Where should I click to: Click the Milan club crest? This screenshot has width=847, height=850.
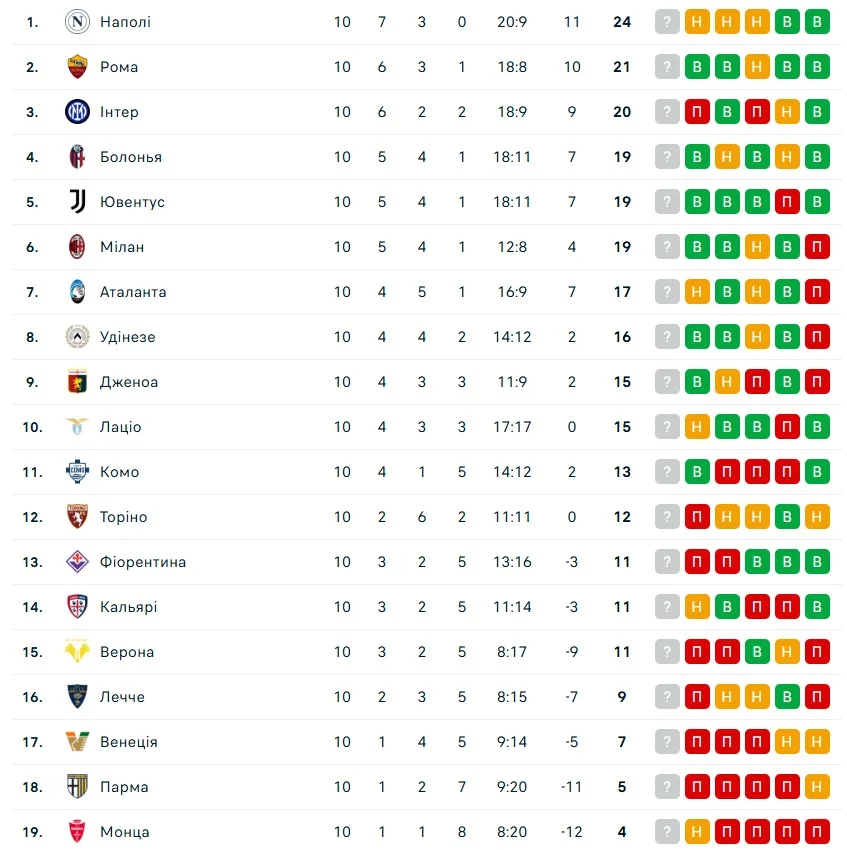point(77,247)
